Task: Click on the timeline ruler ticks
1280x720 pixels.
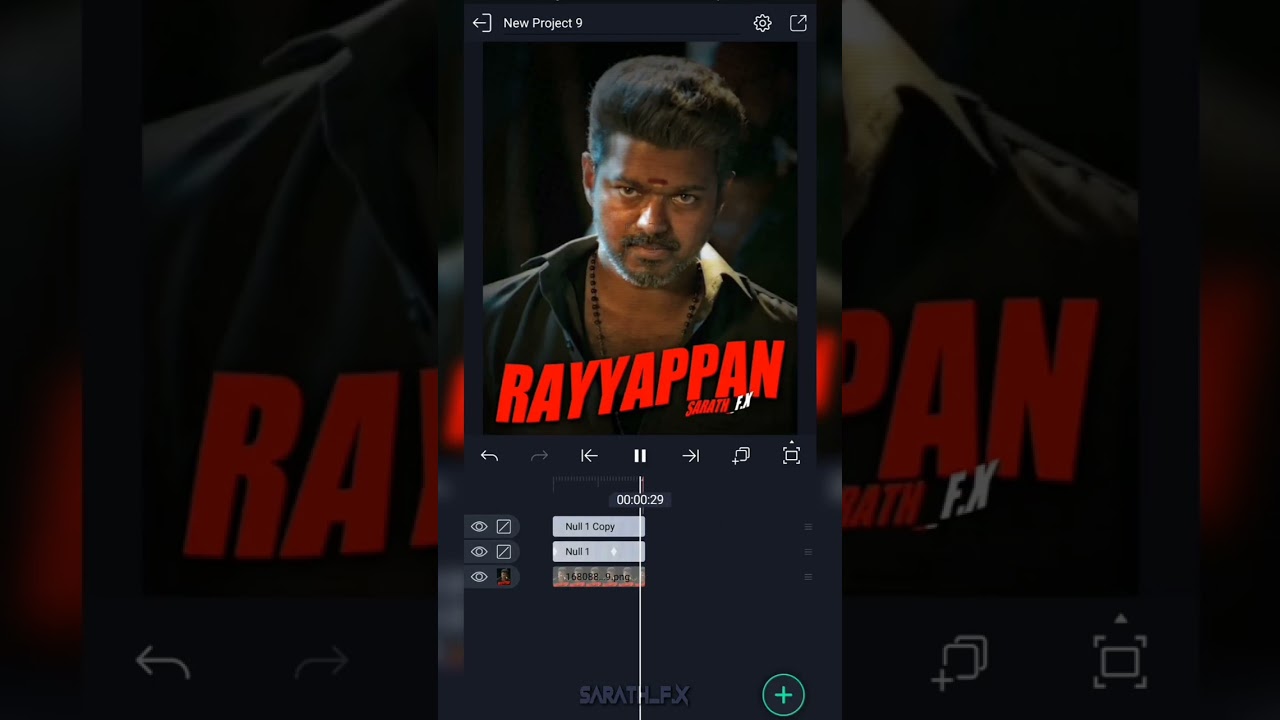Action: pos(597,481)
